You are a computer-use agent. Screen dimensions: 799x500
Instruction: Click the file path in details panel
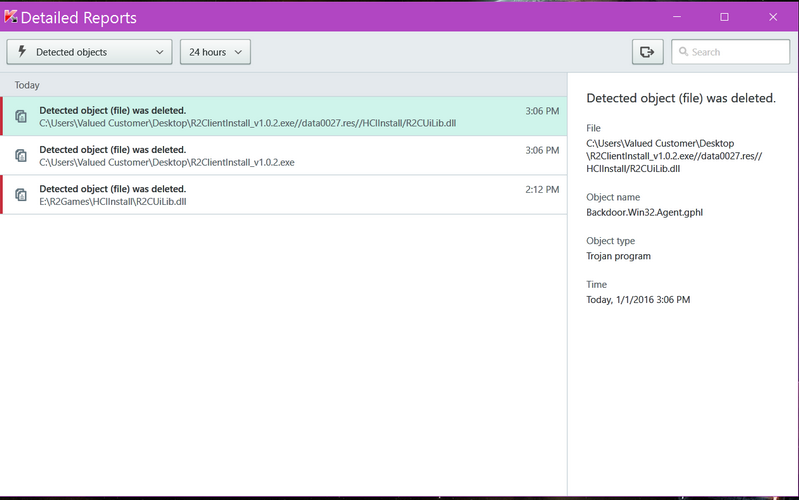pyautogui.click(x=660, y=156)
